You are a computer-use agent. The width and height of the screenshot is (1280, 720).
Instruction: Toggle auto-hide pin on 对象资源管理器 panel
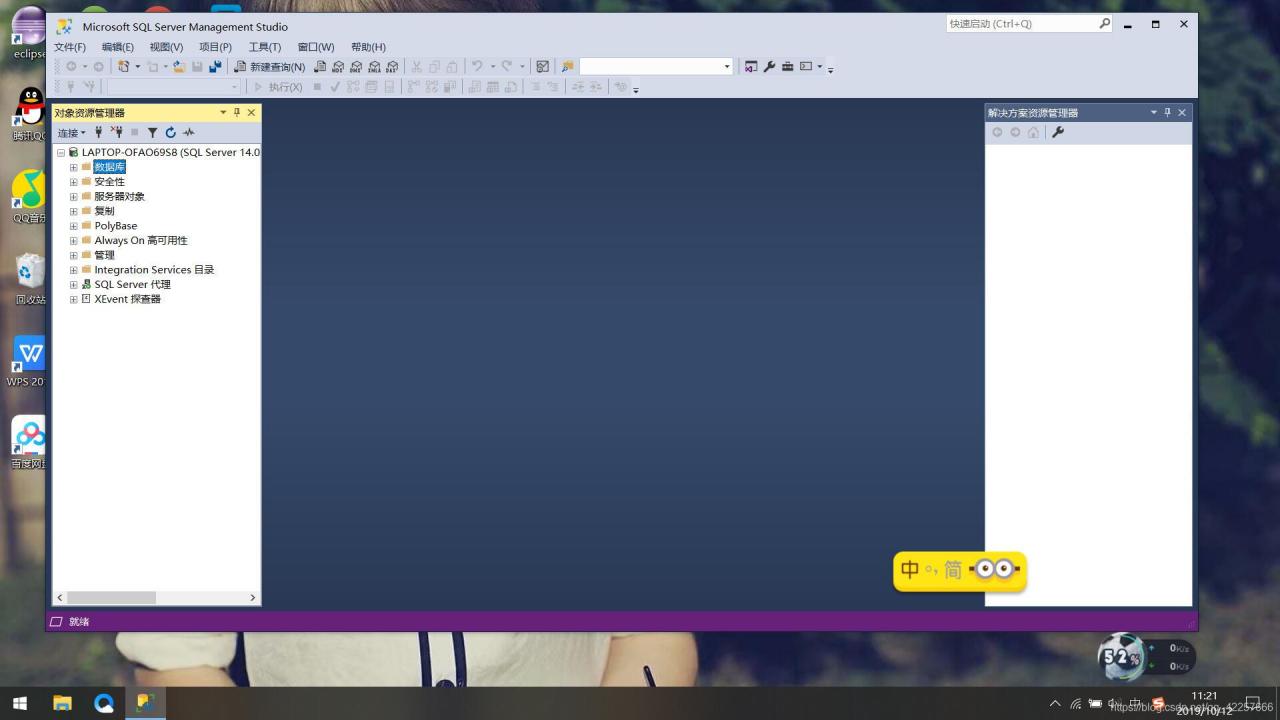point(237,112)
